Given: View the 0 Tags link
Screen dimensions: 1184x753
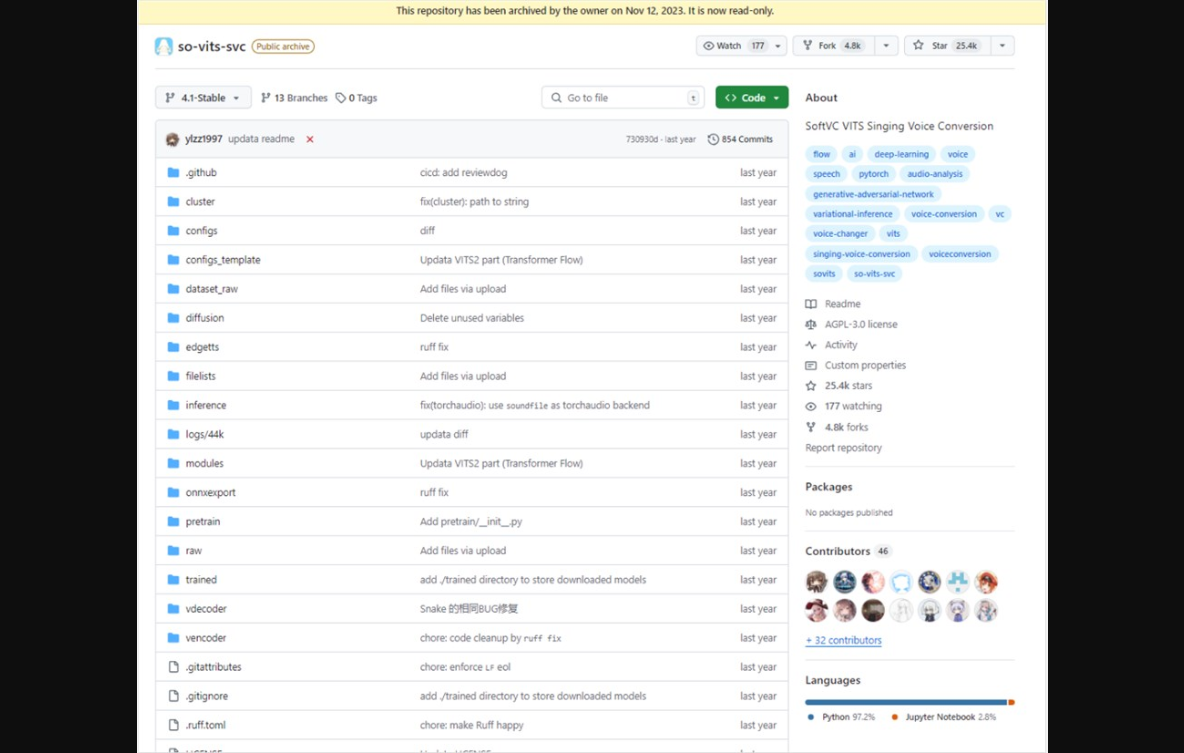Looking at the screenshot, I should [356, 97].
